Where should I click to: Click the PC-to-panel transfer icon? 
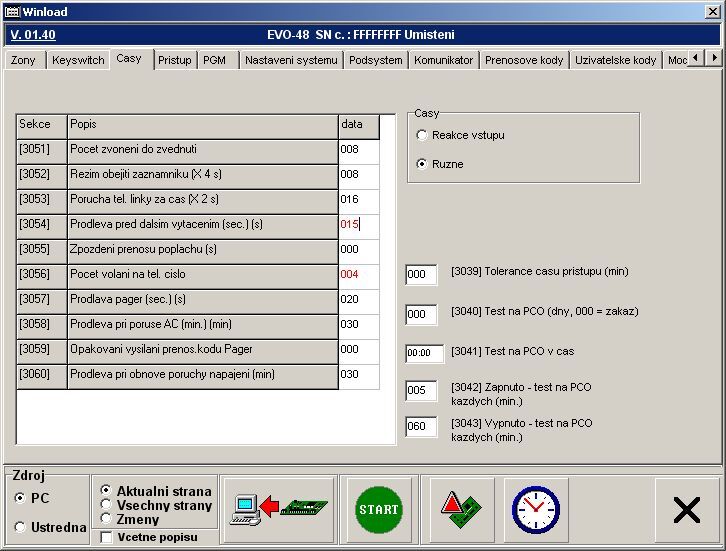coord(278,508)
